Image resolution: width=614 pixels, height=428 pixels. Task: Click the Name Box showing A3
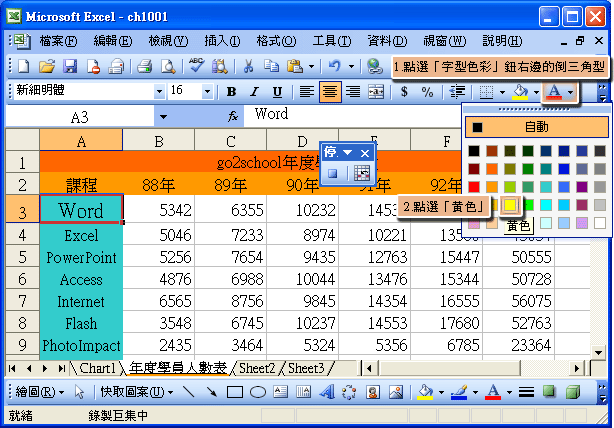[x=80, y=117]
